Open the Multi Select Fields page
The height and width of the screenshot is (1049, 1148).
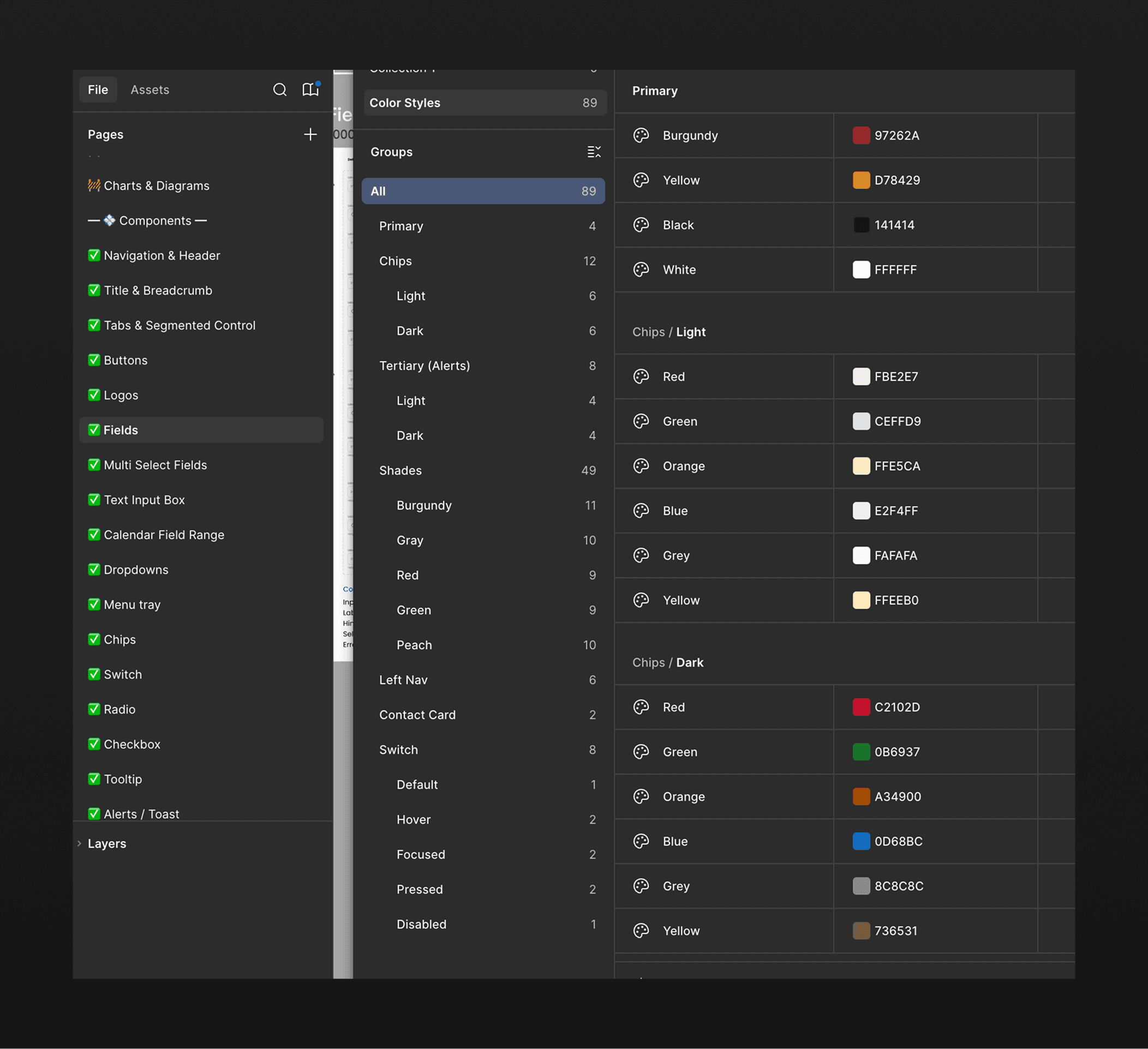(155, 465)
